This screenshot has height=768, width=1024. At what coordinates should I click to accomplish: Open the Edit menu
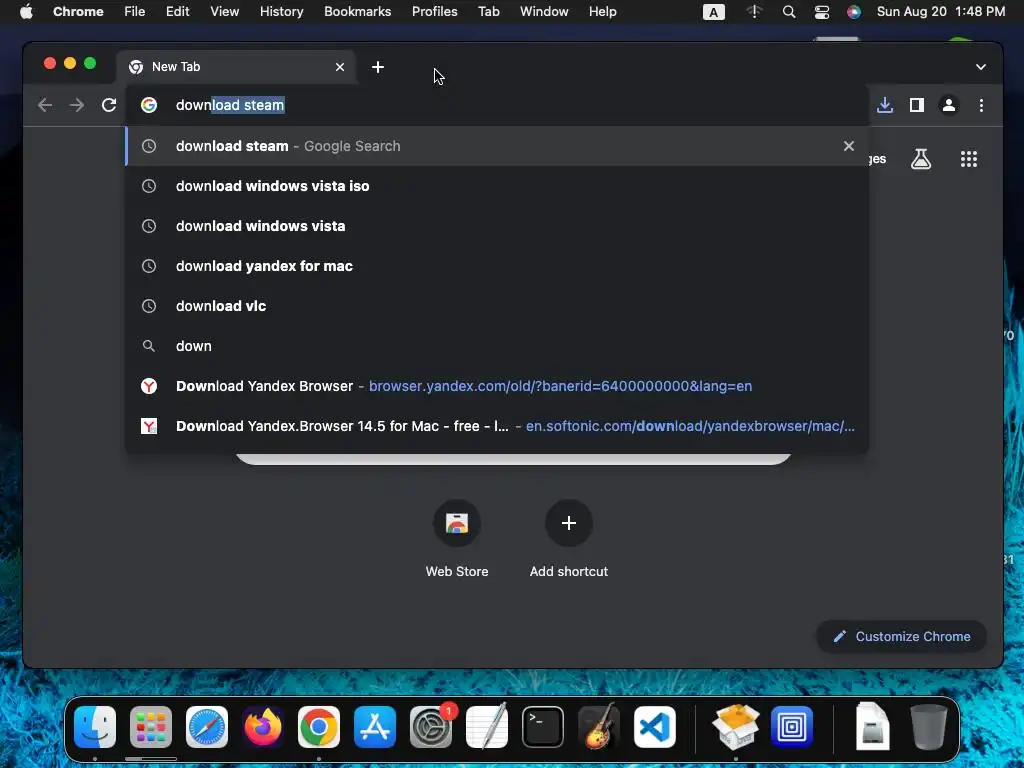(177, 12)
